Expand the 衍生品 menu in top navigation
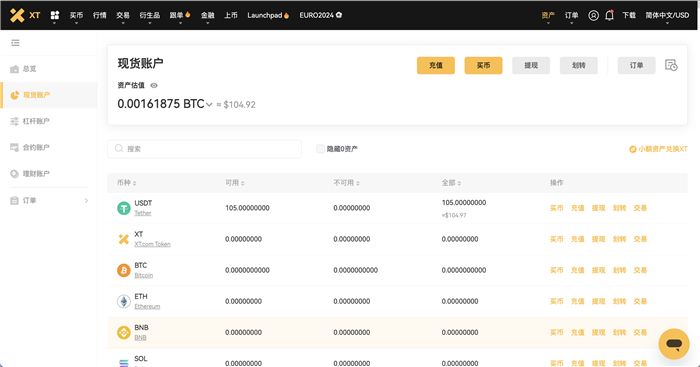 tap(150, 15)
